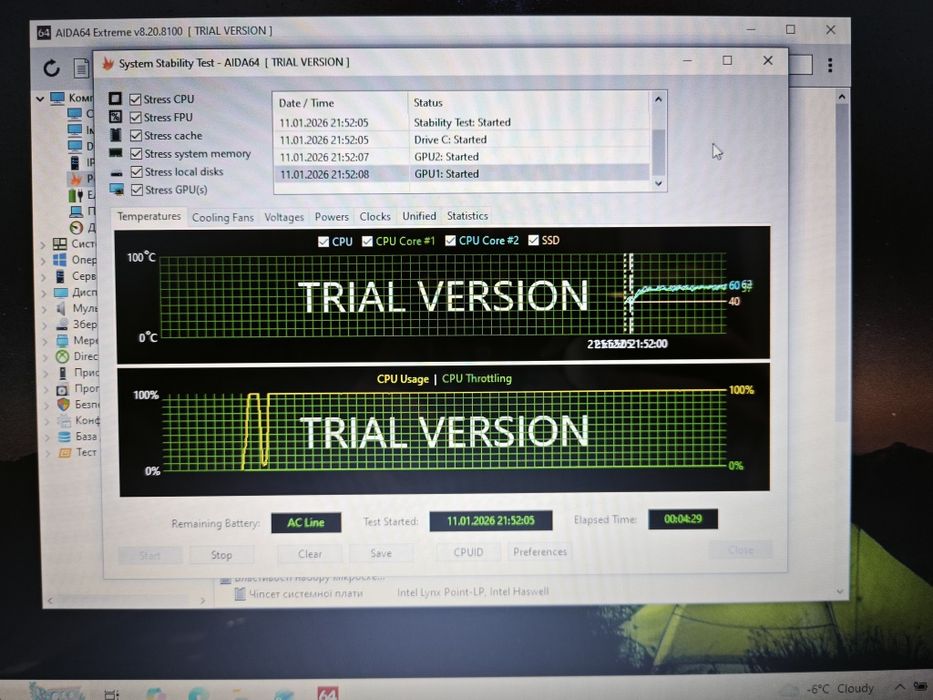Click the Windows logo icon next to Опер

coord(60,260)
